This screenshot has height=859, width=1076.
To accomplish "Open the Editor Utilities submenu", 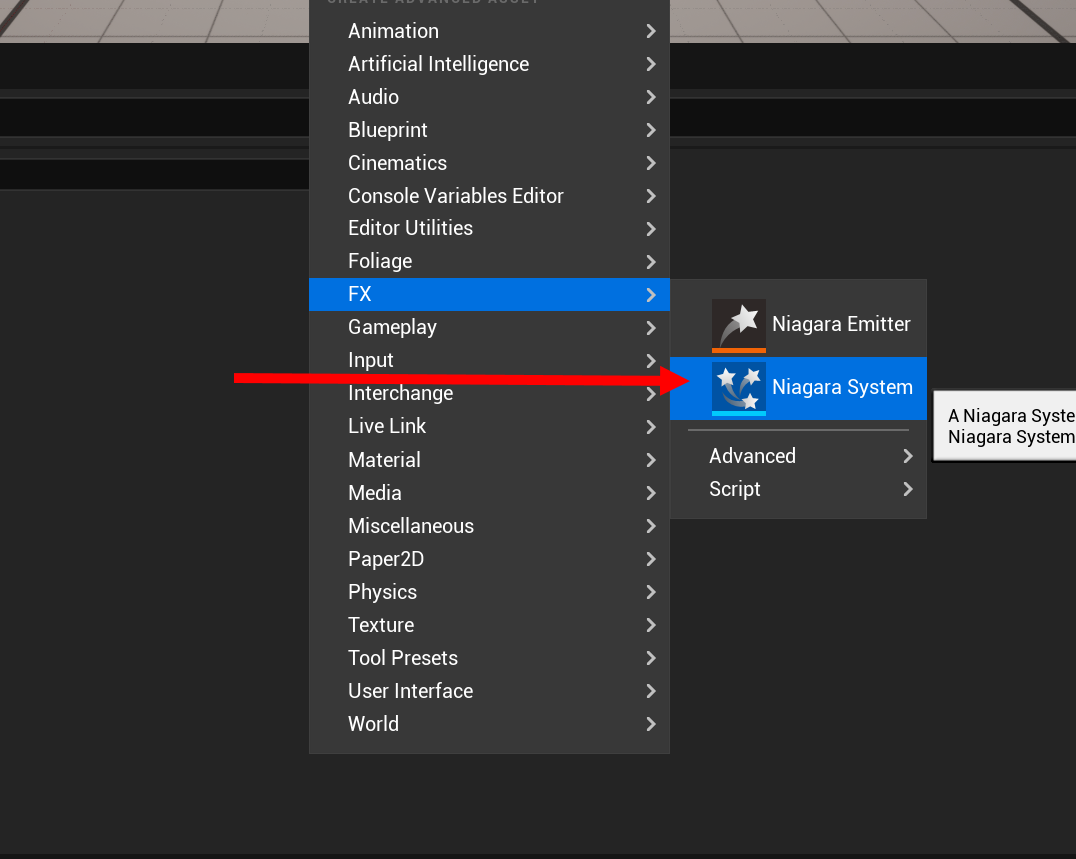I will [x=489, y=228].
